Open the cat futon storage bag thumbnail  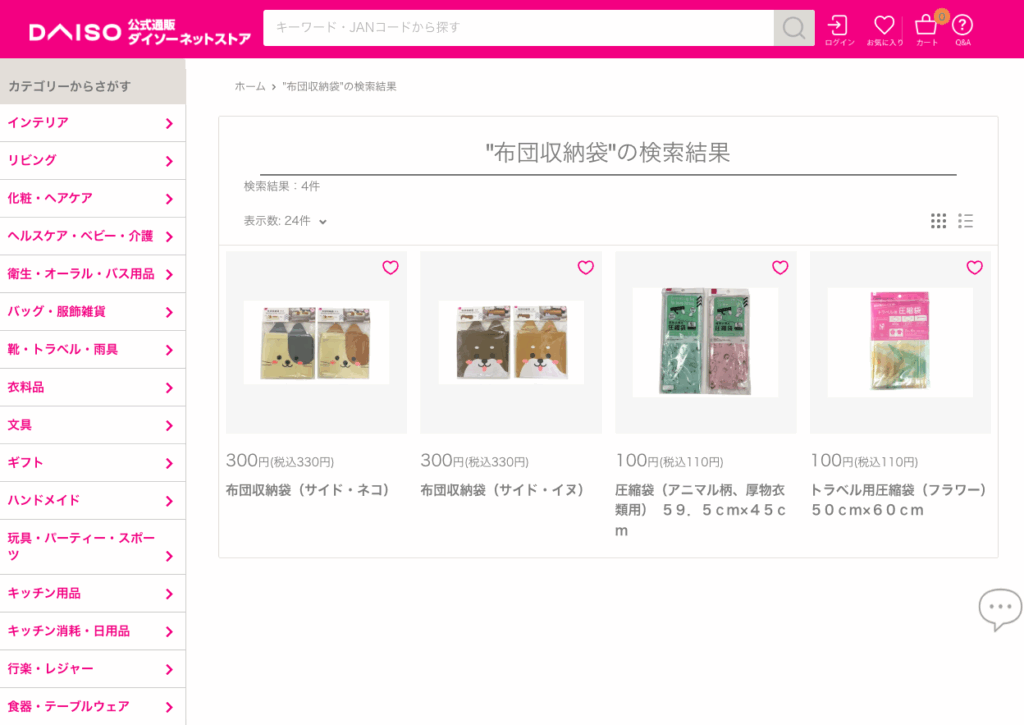(x=316, y=342)
